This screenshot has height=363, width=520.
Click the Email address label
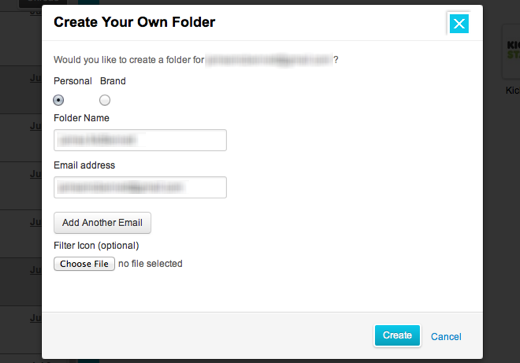pyautogui.click(x=84, y=165)
